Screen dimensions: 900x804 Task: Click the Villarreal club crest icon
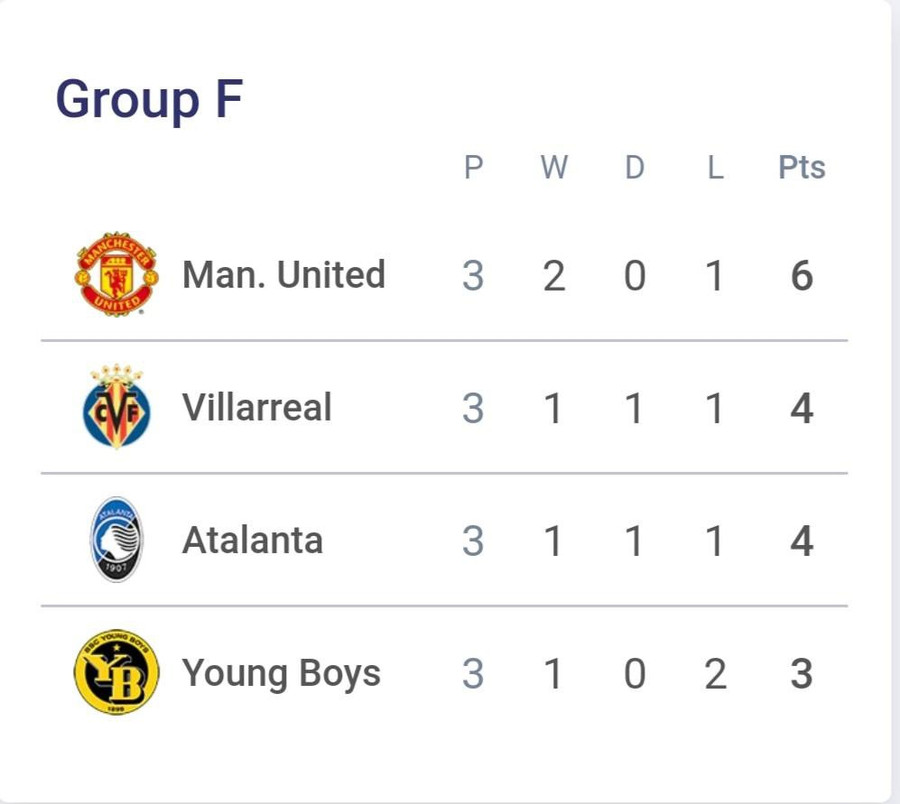[118, 407]
